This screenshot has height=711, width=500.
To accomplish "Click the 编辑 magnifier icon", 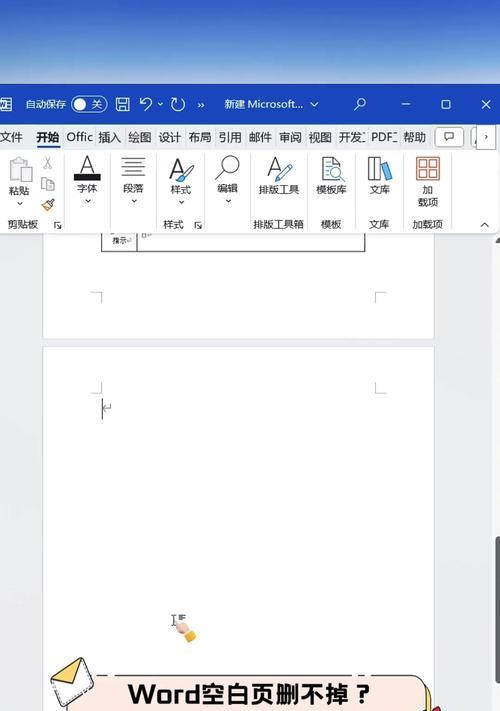I will 227,168.
